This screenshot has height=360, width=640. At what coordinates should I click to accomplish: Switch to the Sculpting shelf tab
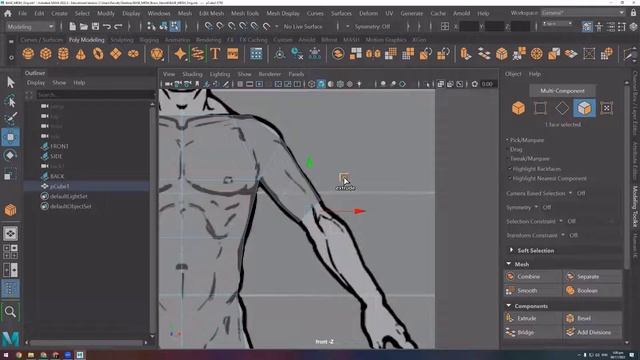pyautogui.click(x=122, y=40)
